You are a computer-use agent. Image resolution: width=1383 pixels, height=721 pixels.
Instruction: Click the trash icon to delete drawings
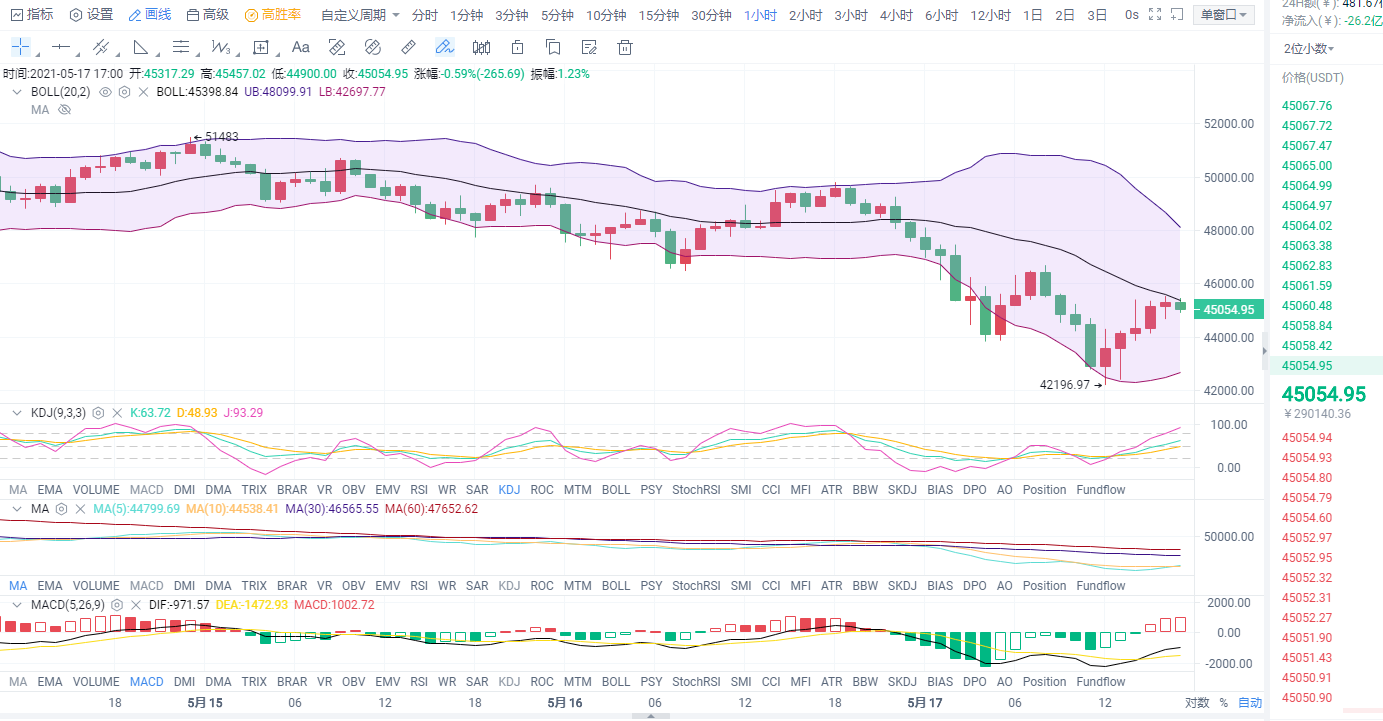(x=625, y=47)
